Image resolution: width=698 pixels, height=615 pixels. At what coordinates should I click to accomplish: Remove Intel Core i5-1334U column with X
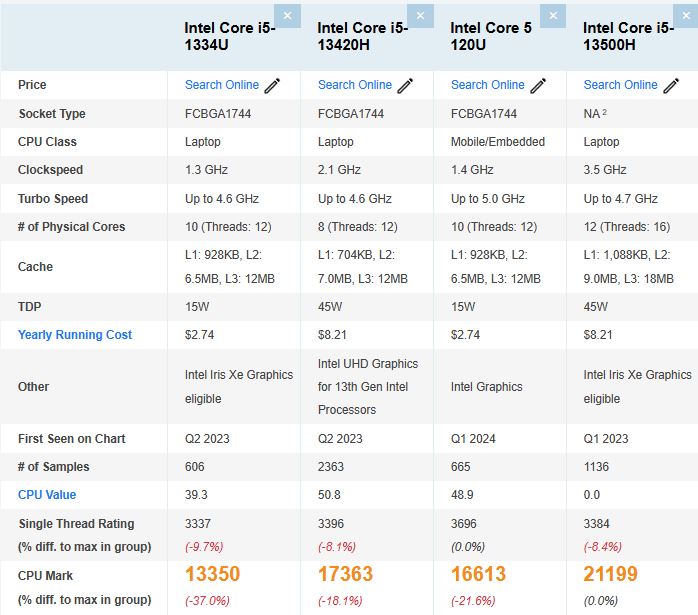click(x=288, y=16)
